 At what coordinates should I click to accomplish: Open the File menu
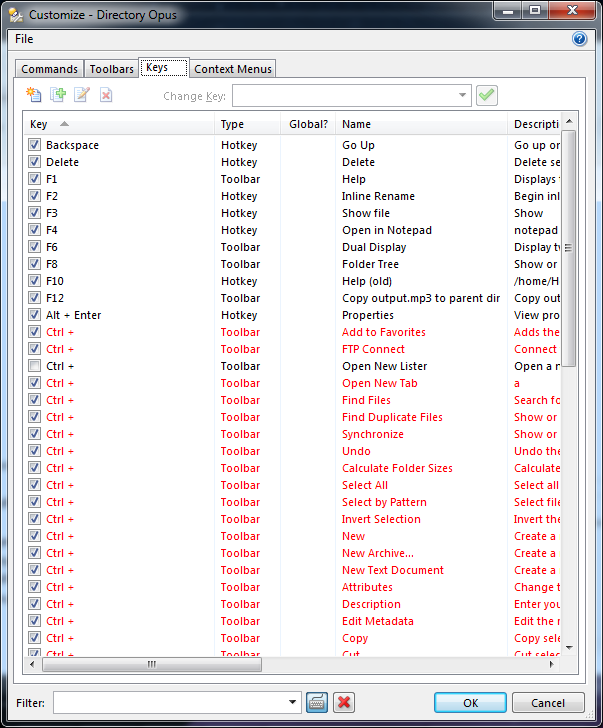[24, 39]
